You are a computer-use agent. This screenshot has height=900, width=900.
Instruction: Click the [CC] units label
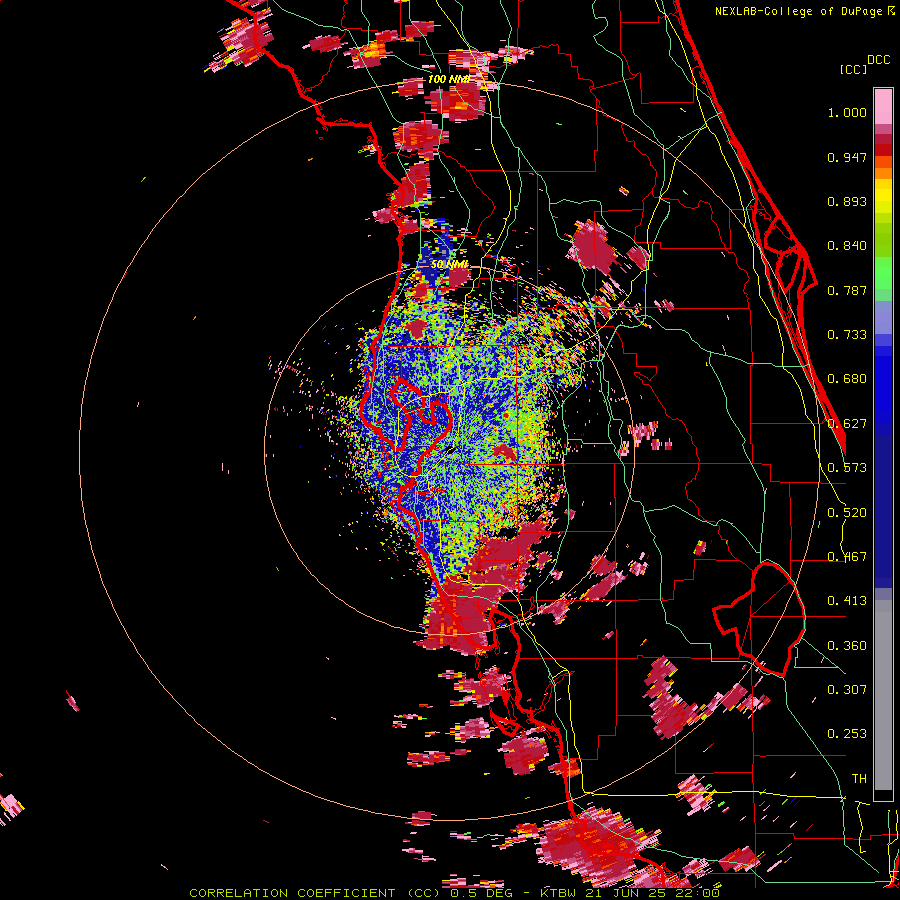point(853,69)
